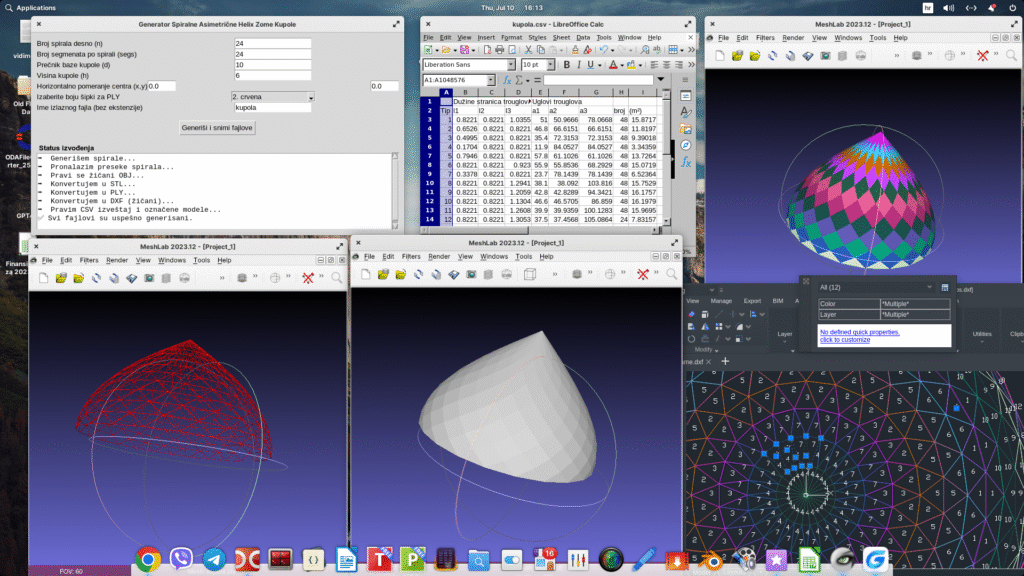
Task: Expand the Modify panel in the CAD ribbon
Action: (x=706, y=350)
